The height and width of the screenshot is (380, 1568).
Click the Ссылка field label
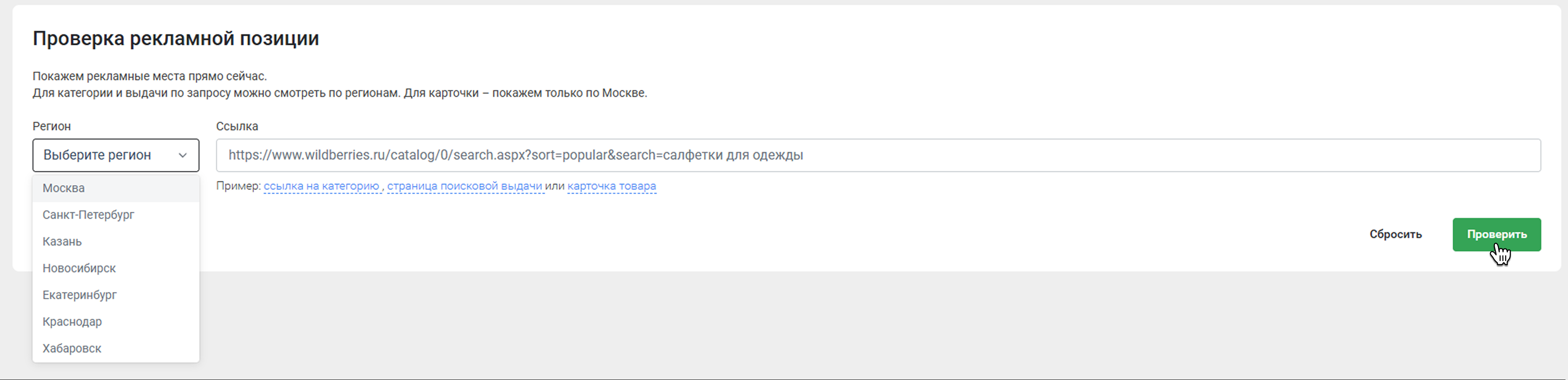(x=237, y=127)
